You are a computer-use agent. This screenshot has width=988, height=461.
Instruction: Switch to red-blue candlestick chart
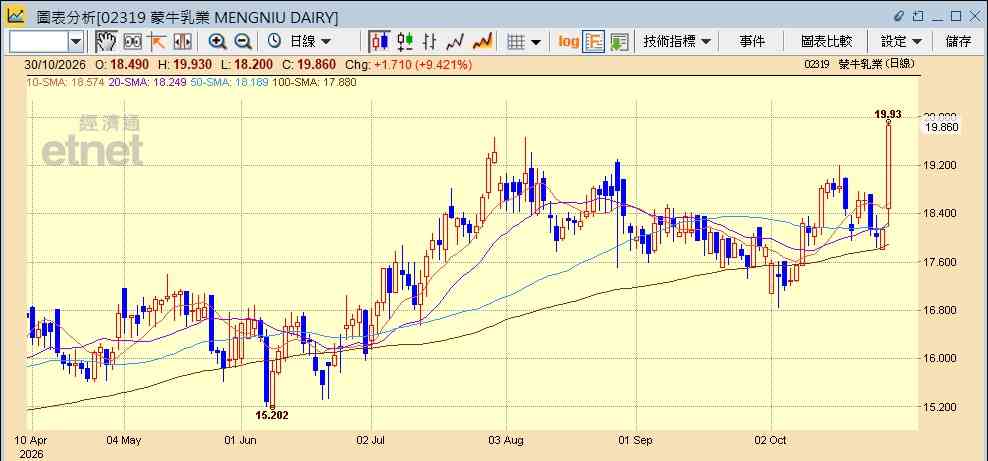click(x=379, y=42)
